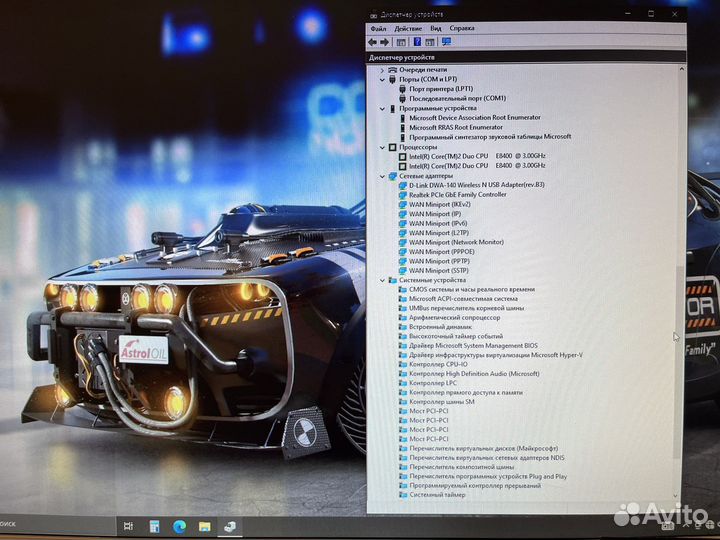Viewport: 720px width, 540px height.
Task: Select D-Link DWA-140 Wireless N USB Adapter
Action: pos(477,185)
